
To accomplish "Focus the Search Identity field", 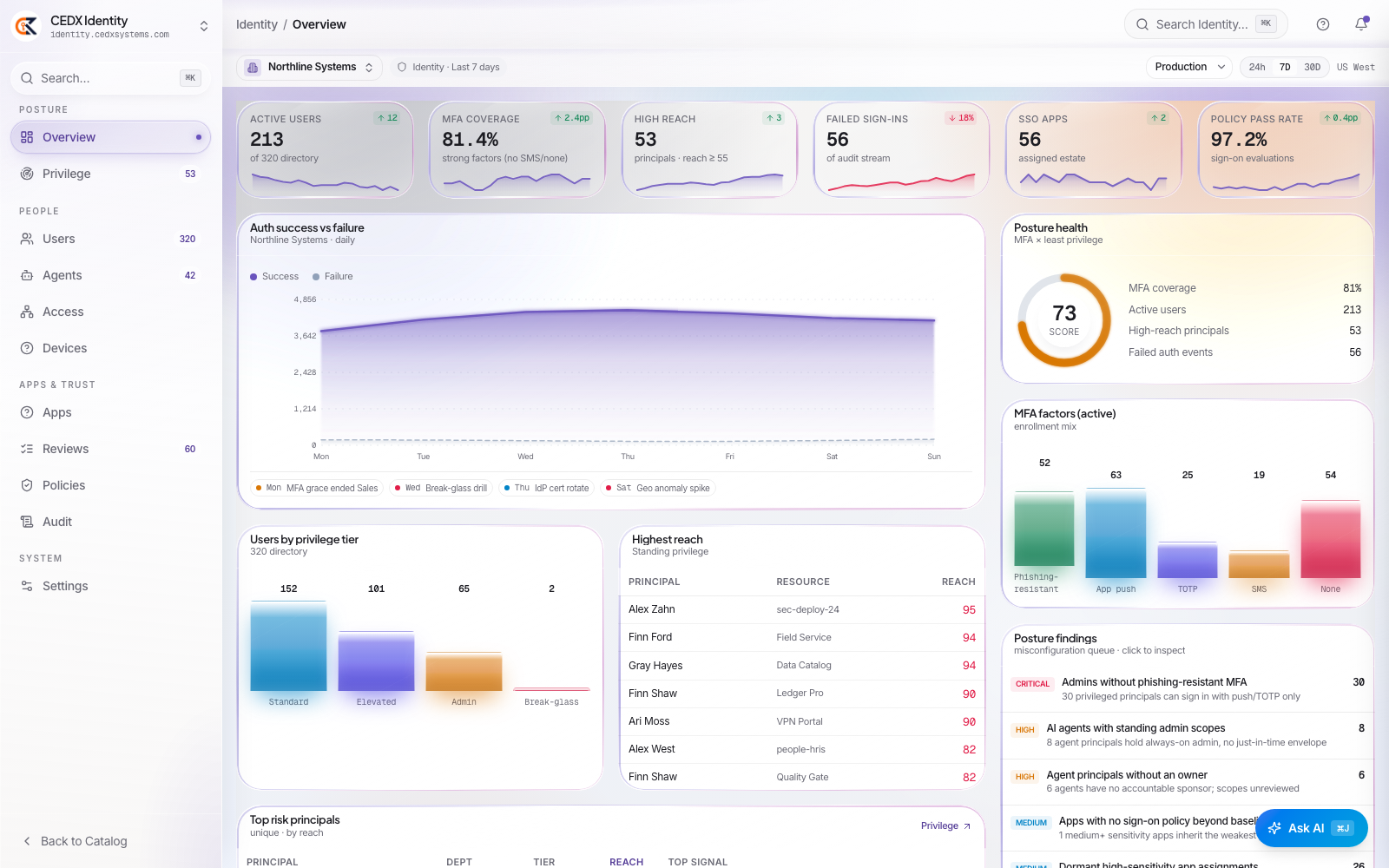I will [x=1206, y=24].
